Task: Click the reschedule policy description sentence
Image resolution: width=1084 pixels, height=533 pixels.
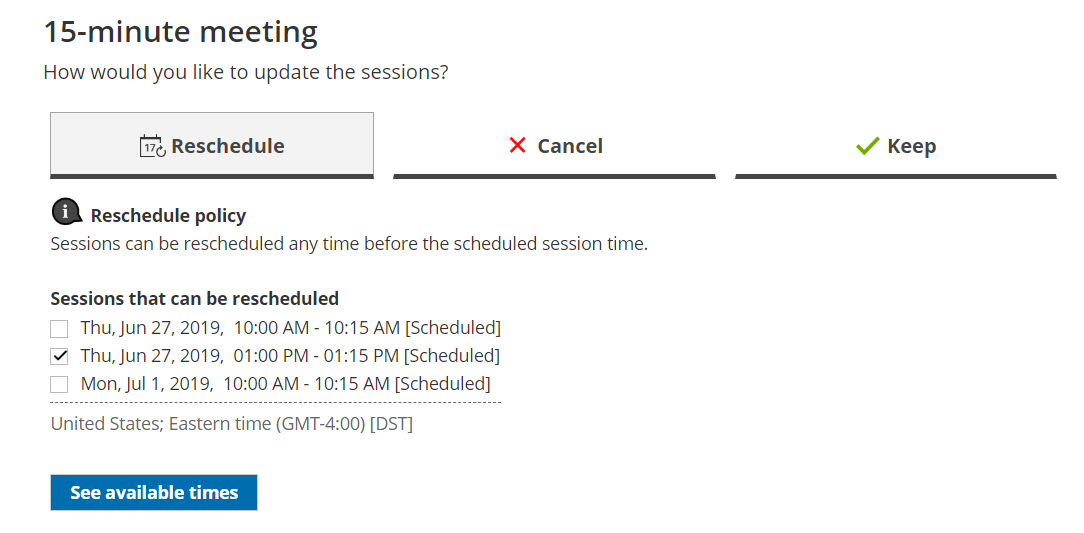Action: 349,243
